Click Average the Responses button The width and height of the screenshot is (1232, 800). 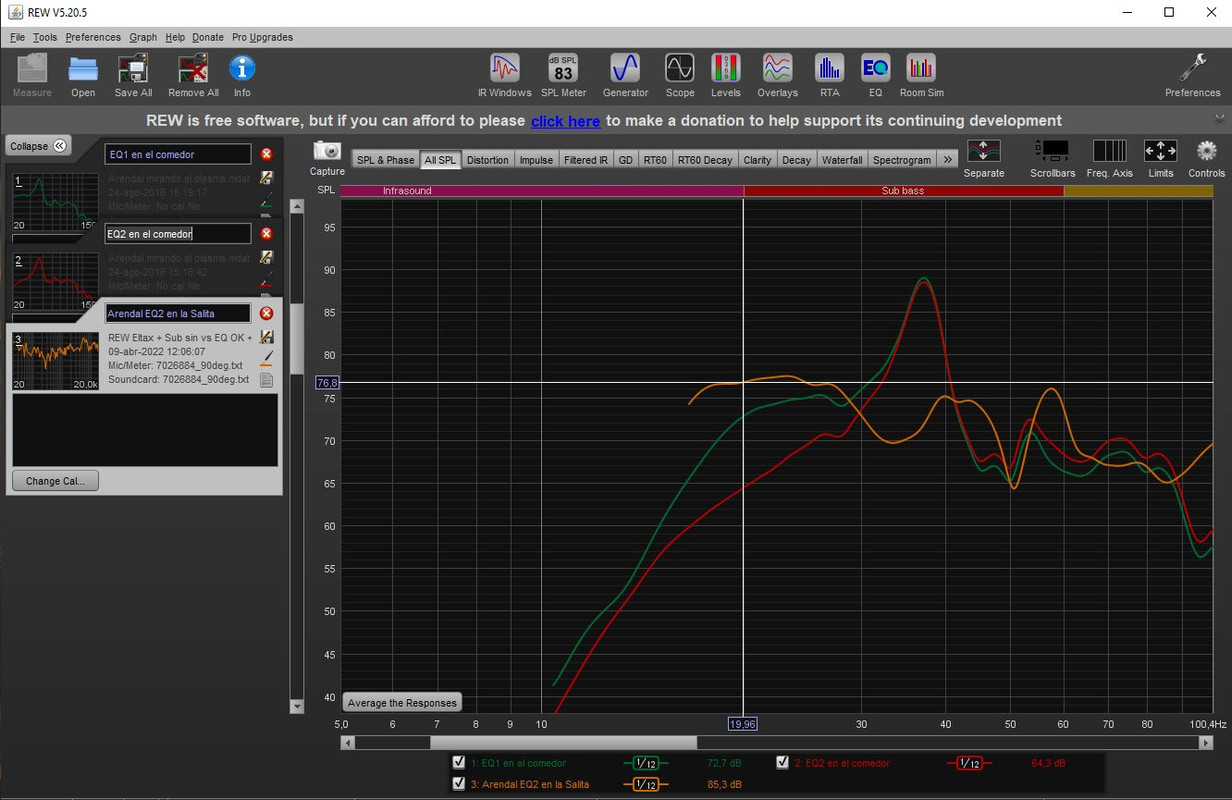click(402, 703)
